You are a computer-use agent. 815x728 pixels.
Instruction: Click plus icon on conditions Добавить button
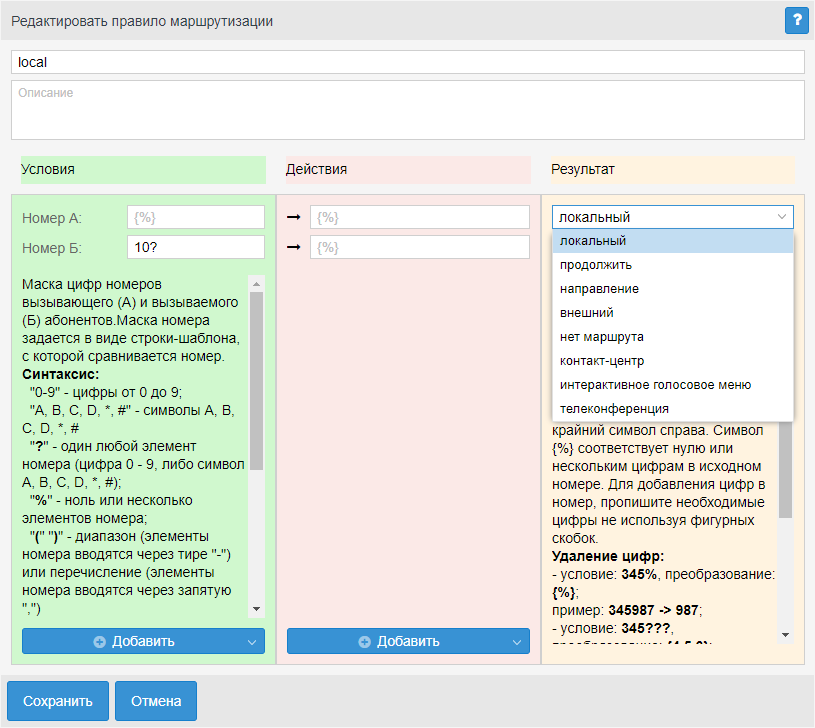[x=99, y=642]
